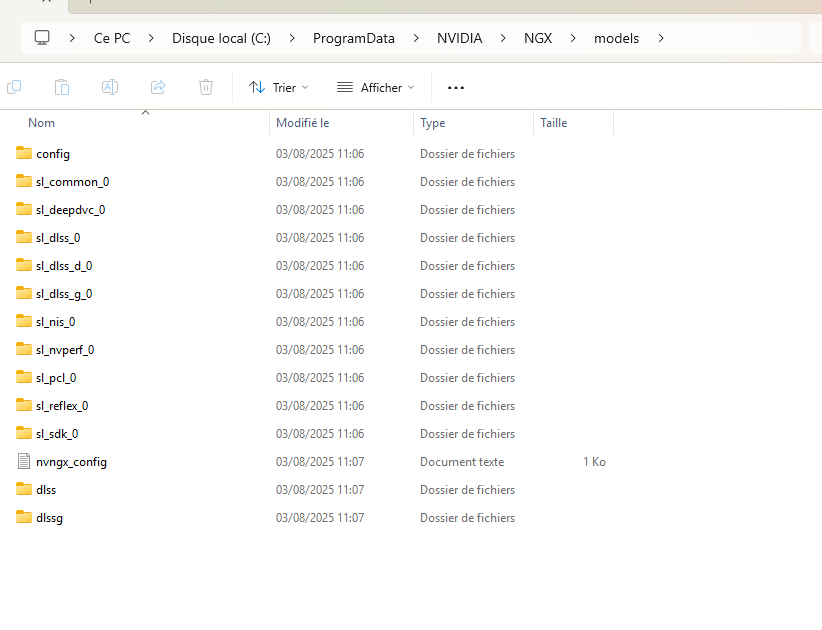Open the Afficher view dropdown
Image resolution: width=822 pixels, height=630 pixels.
pyautogui.click(x=375, y=88)
